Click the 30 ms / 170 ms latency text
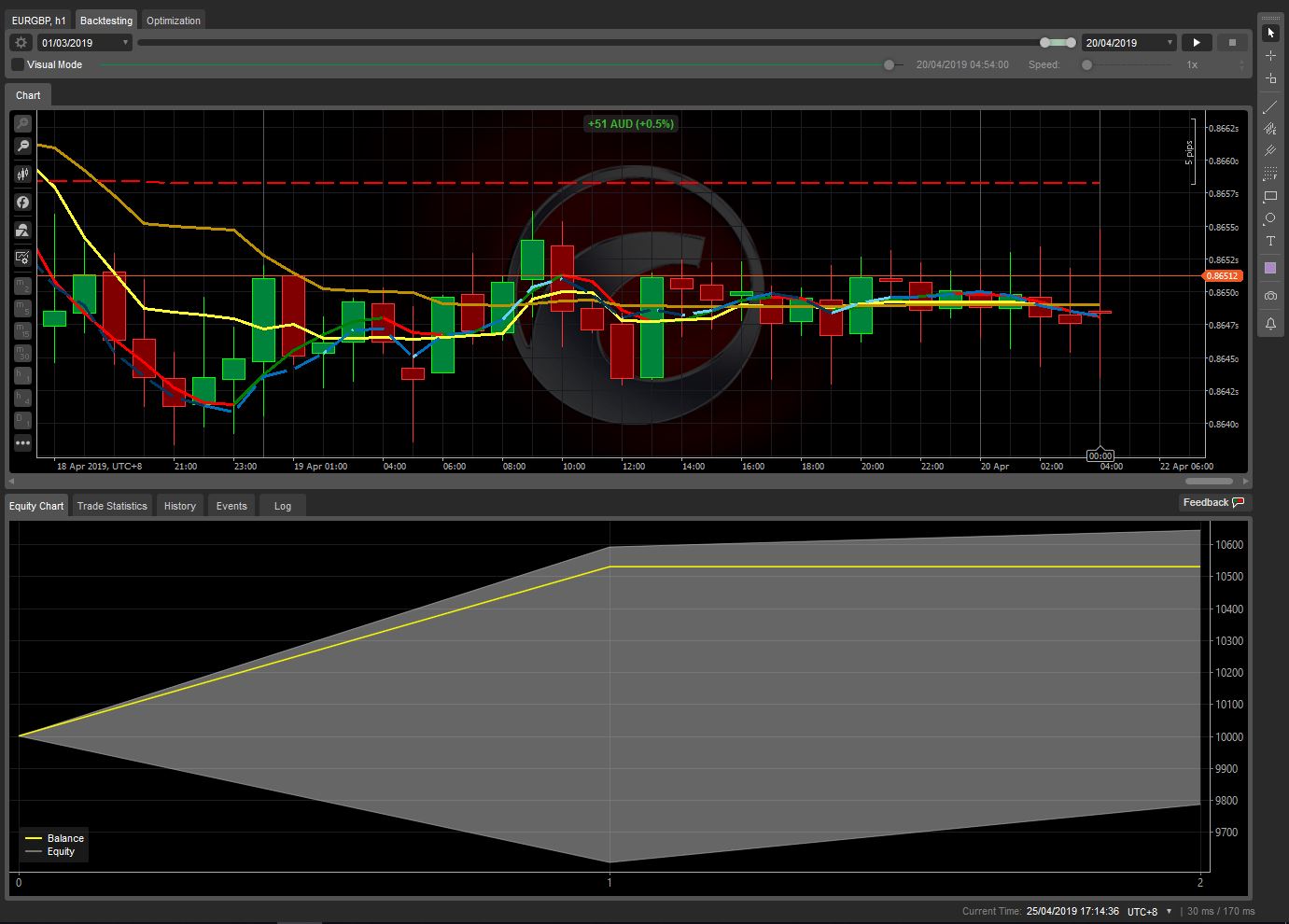The image size is (1289, 924). pyautogui.click(x=1221, y=912)
